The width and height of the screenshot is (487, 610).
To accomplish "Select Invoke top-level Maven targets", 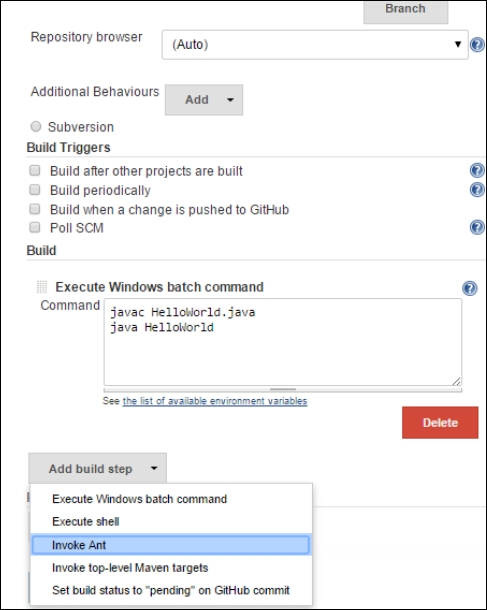I will (x=171, y=568).
